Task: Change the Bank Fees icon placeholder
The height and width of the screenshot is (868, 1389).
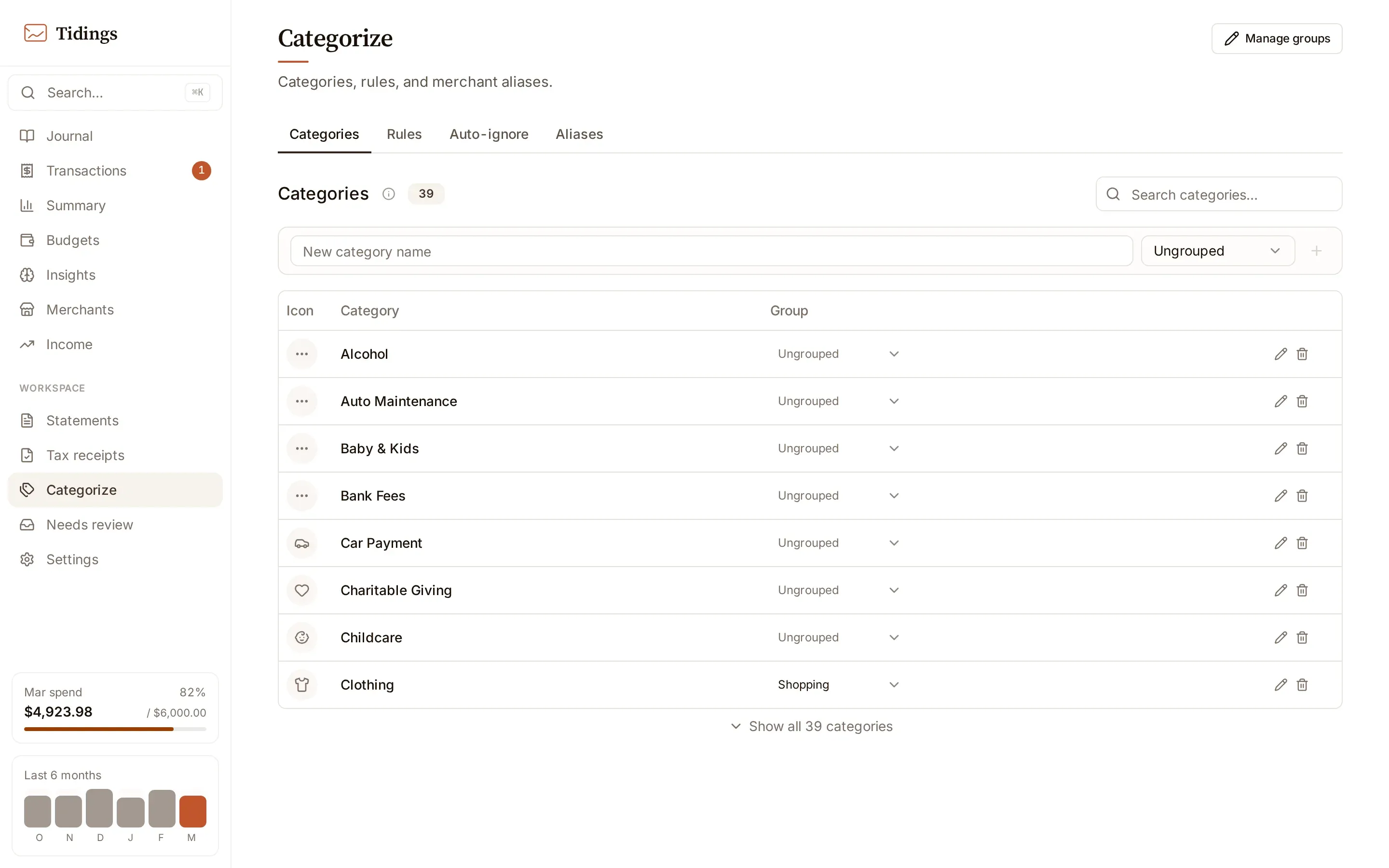Action: pos(302,495)
